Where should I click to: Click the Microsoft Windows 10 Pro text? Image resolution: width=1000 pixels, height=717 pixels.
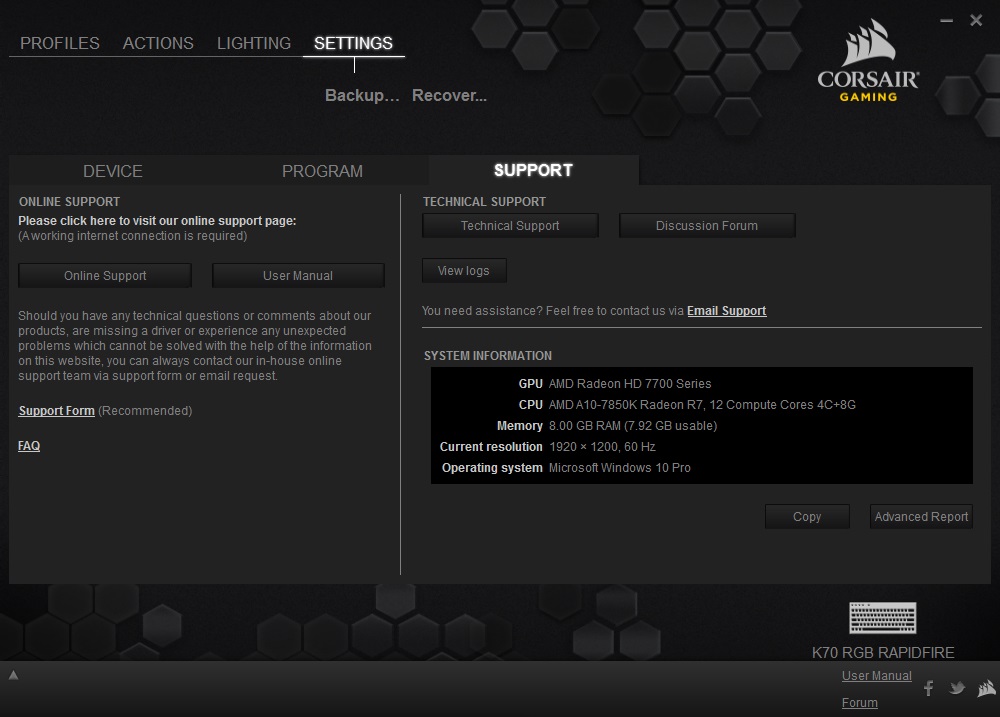coord(619,468)
